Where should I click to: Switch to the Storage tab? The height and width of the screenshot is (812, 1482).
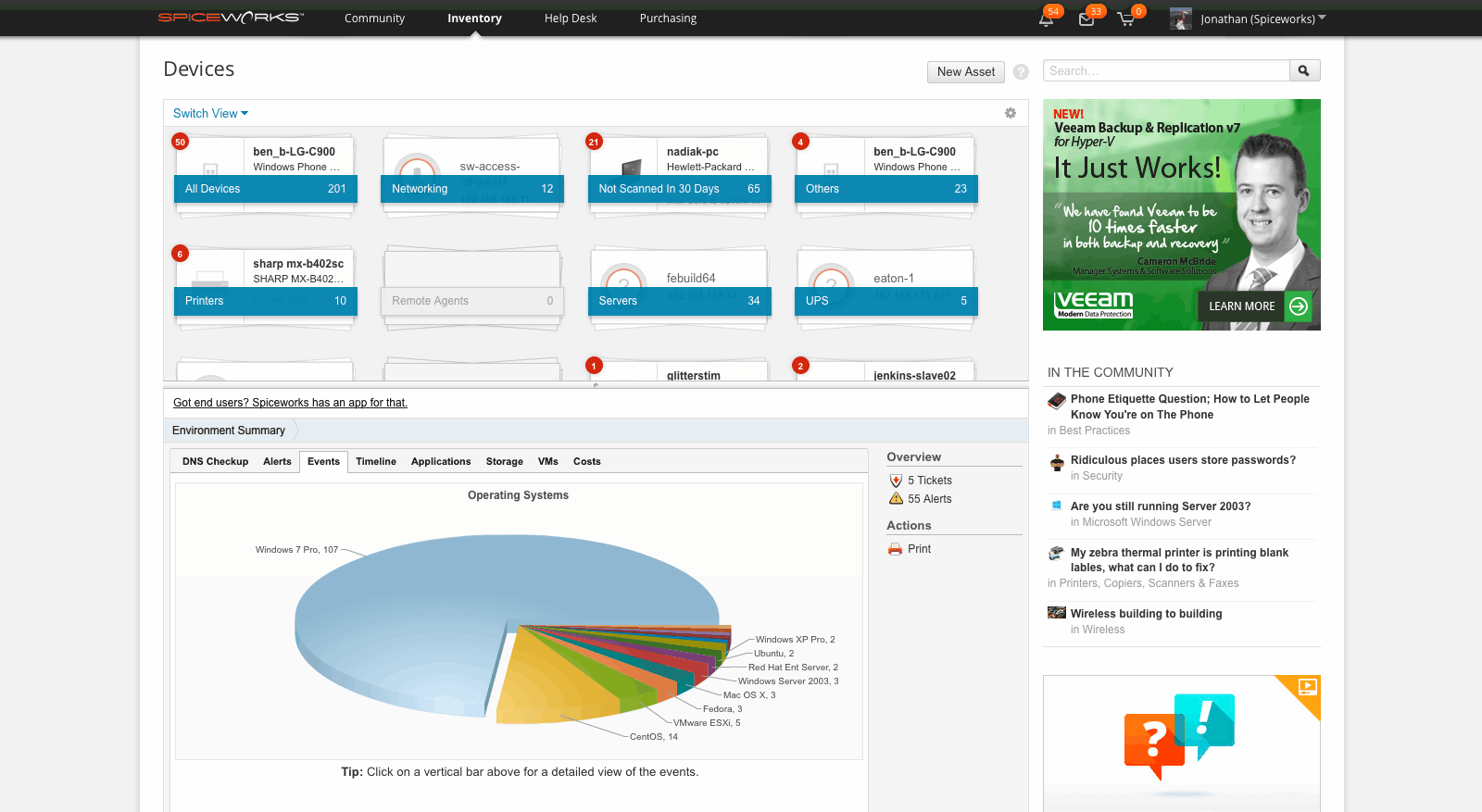505,461
